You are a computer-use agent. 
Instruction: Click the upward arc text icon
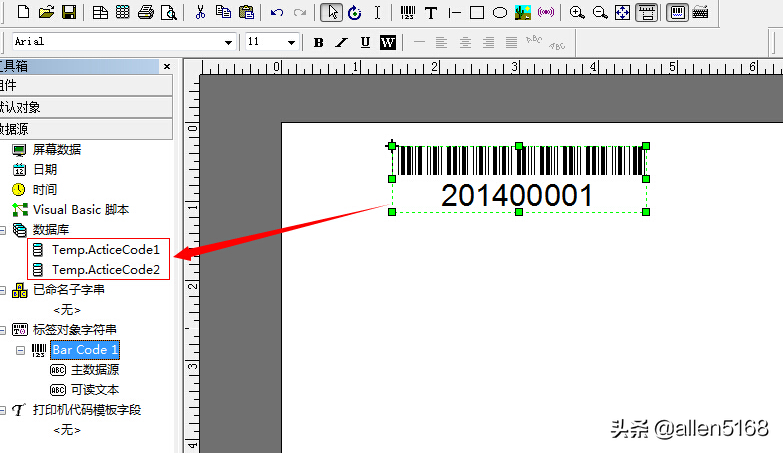(x=534, y=39)
